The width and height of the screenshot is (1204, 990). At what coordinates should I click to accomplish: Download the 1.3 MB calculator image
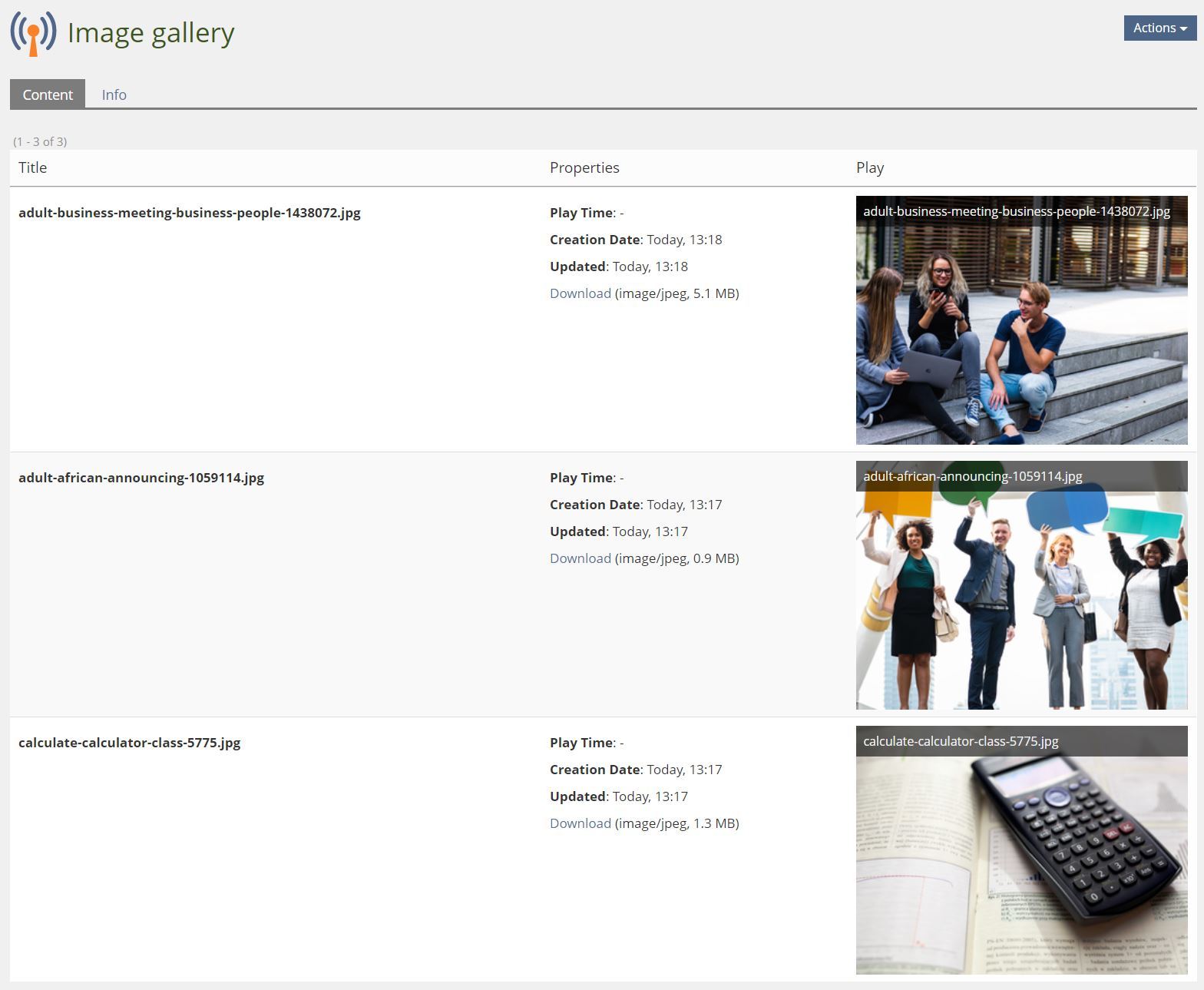pos(580,823)
